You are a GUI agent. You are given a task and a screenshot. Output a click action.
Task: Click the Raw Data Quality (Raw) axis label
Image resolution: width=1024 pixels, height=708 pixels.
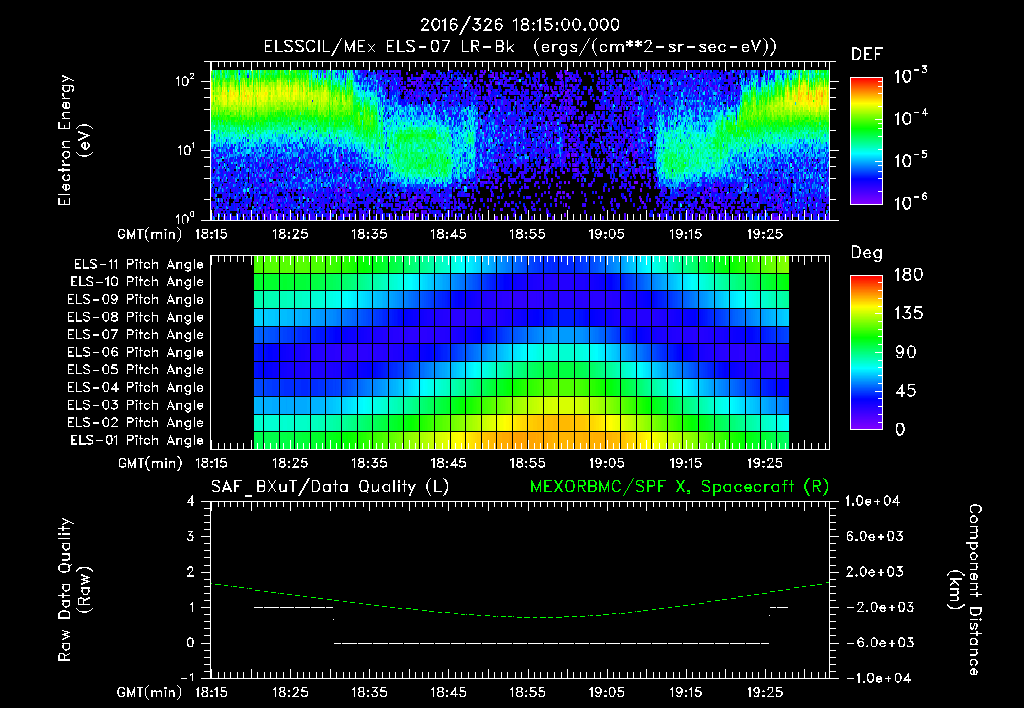(x=74, y=590)
